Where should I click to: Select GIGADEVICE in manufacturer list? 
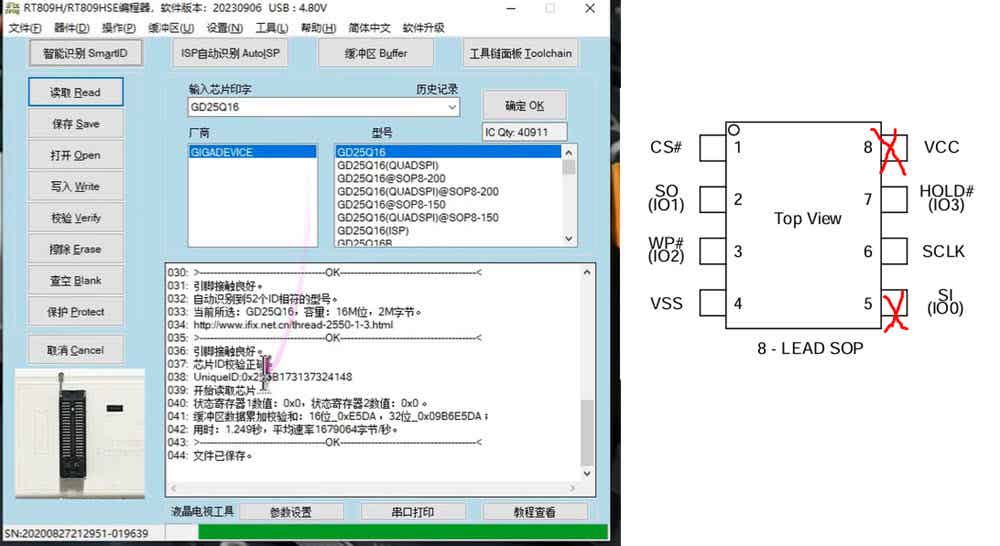click(x=252, y=152)
